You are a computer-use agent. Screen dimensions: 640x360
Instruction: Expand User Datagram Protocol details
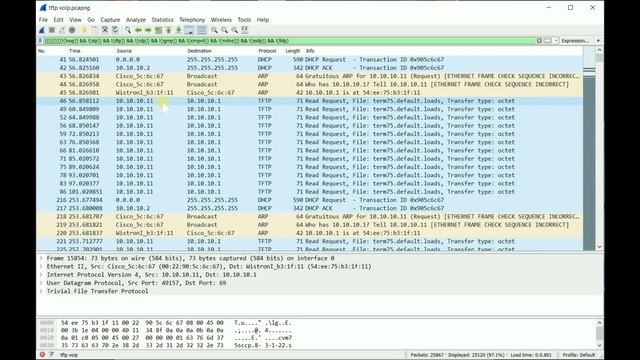tap(41, 283)
